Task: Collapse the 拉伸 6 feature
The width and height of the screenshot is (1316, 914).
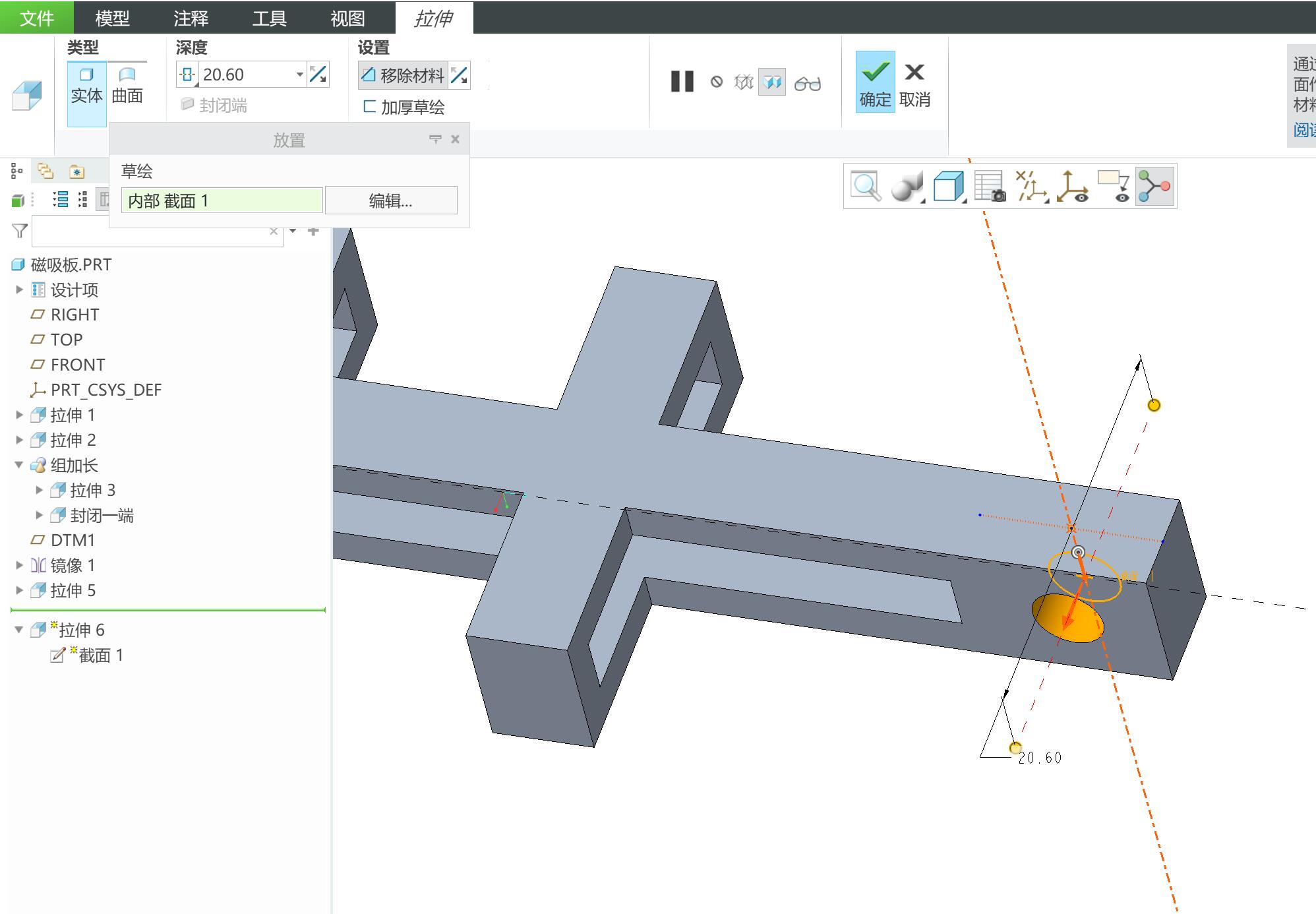Action: click(x=19, y=630)
